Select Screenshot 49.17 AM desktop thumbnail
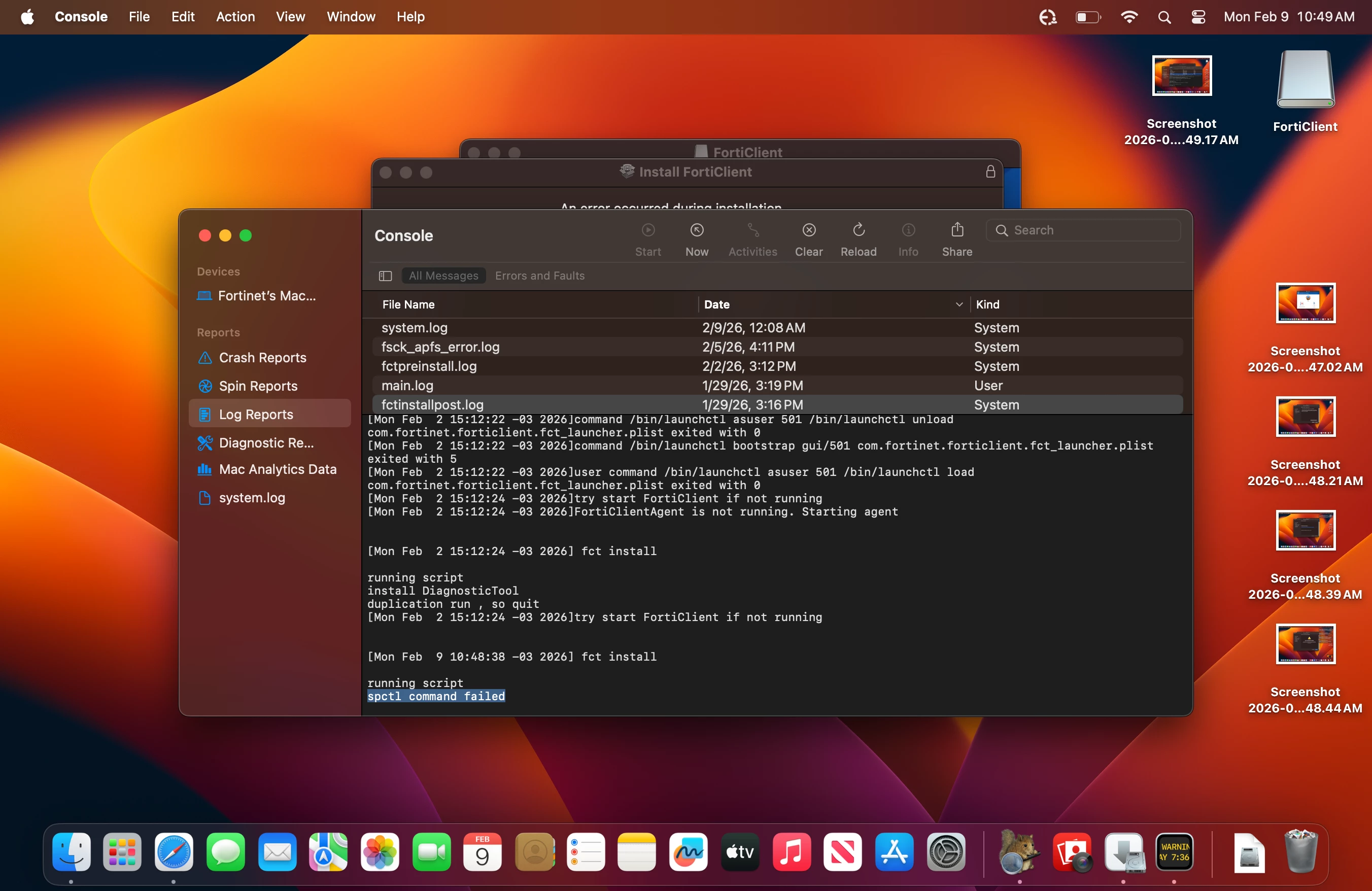This screenshot has width=1372, height=891. coord(1182,76)
